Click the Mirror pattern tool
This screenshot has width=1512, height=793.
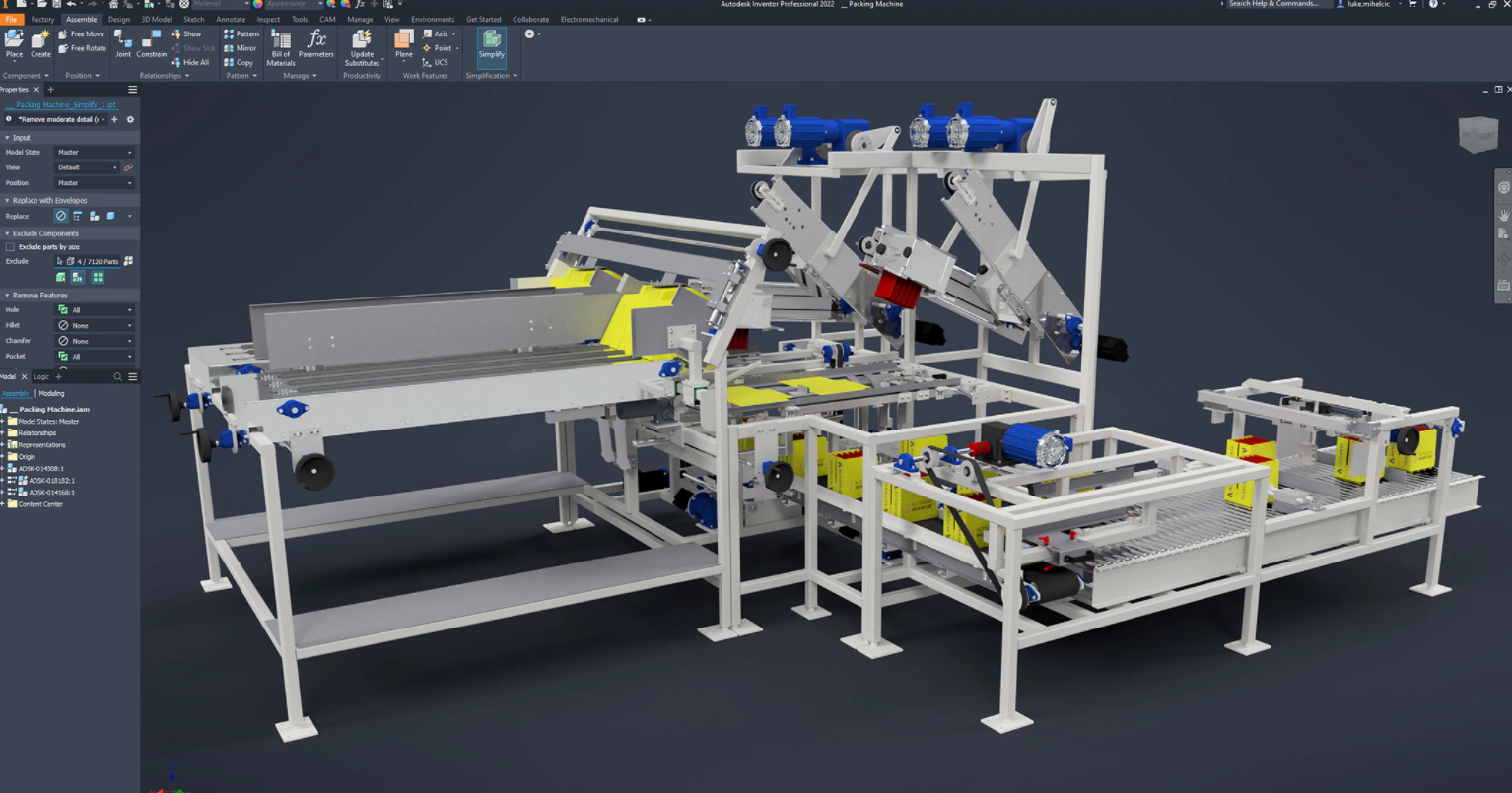tap(241, 48)
